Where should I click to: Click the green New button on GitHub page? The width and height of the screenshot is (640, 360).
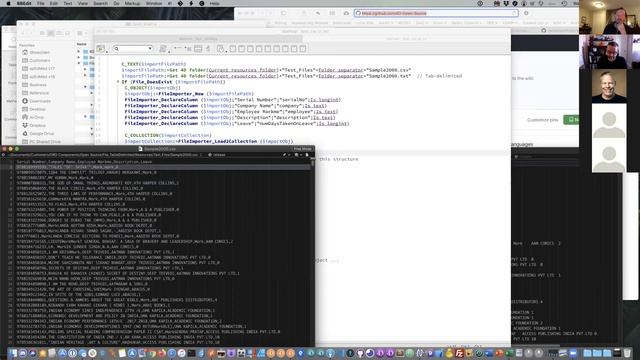pyautogui.click(x=571, y=120)
